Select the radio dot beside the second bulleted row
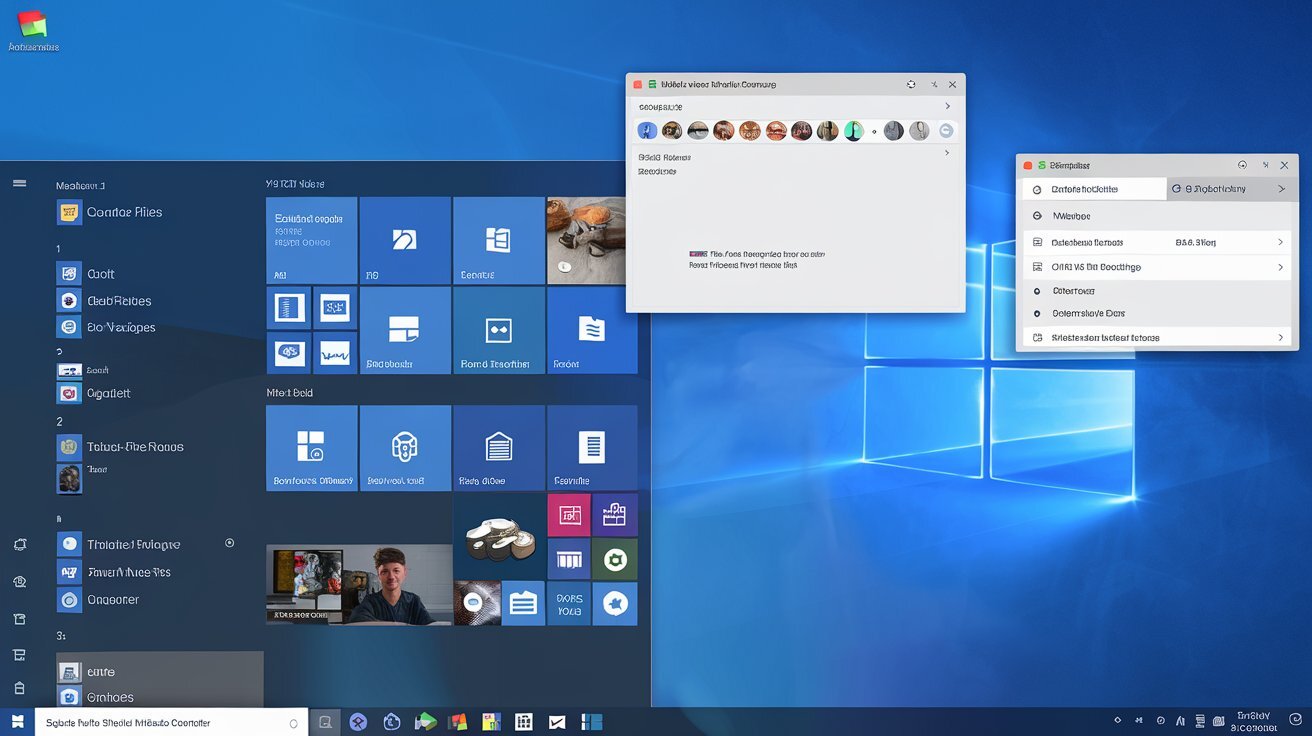Viewport: 1312px width, 736px height. point(1037,314)
